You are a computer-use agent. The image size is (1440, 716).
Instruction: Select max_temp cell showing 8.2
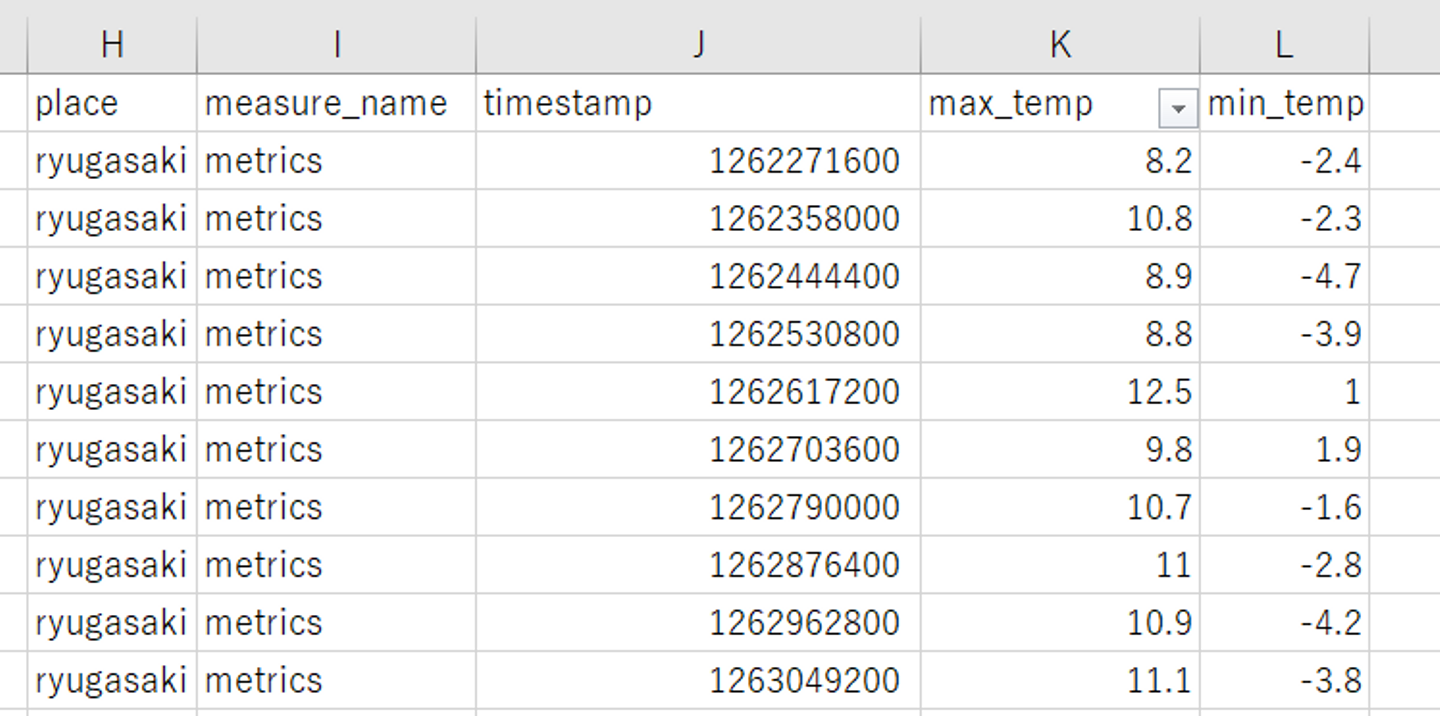tap(1060, 161)
